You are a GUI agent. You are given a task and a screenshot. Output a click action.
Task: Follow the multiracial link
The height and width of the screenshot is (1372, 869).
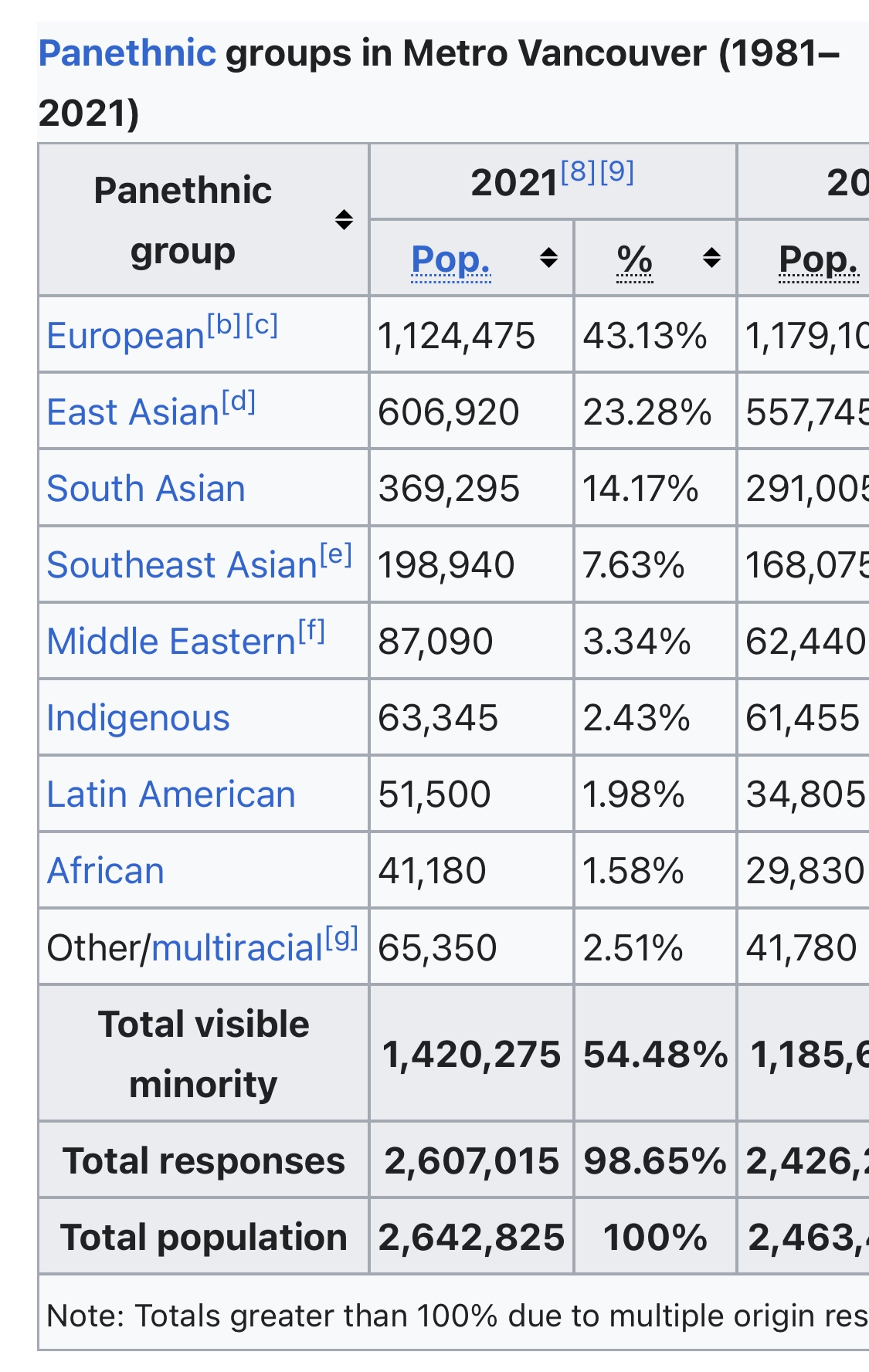(x=236, y=948)
